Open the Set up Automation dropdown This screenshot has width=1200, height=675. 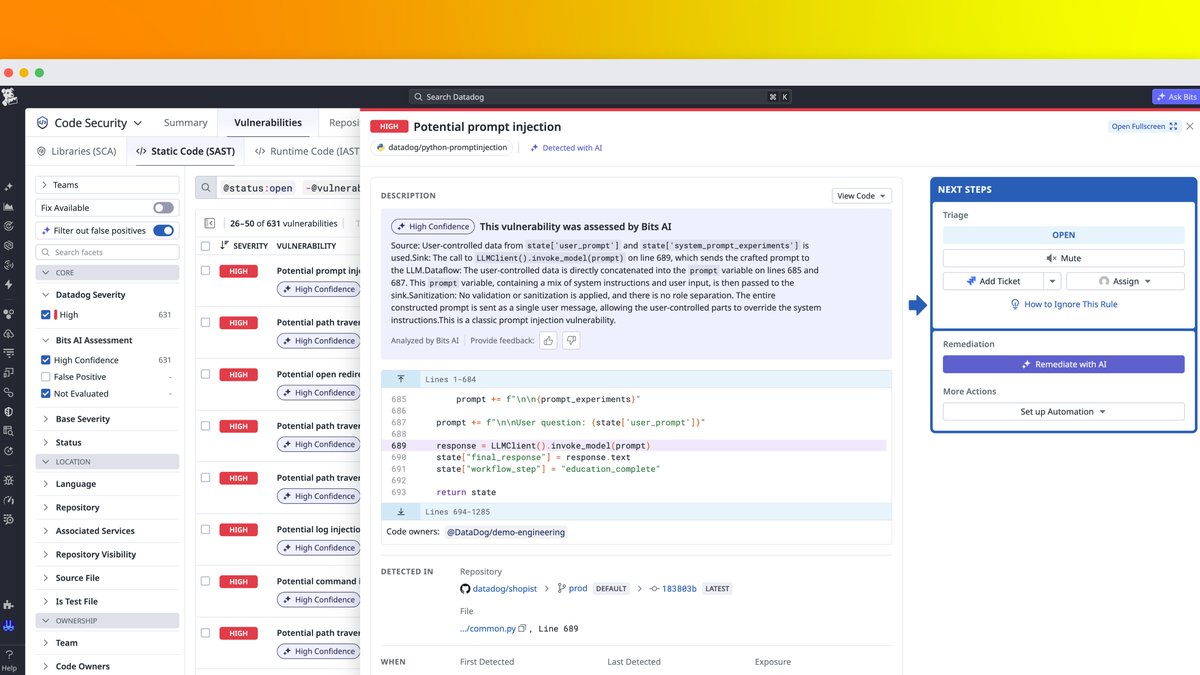click(x=1063, y=412)
